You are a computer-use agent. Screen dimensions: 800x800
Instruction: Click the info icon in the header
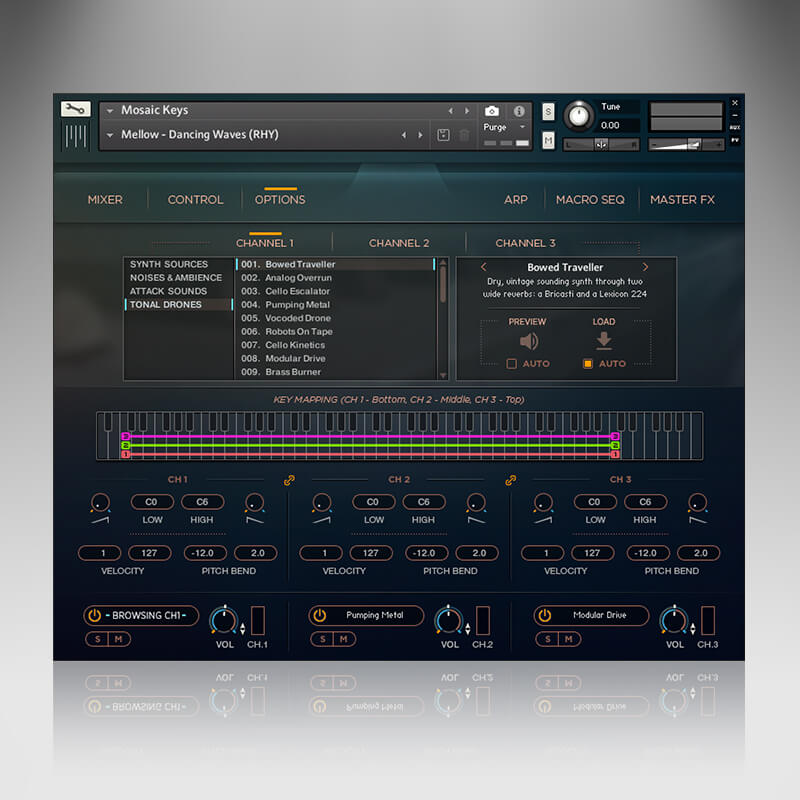point(520,110)
